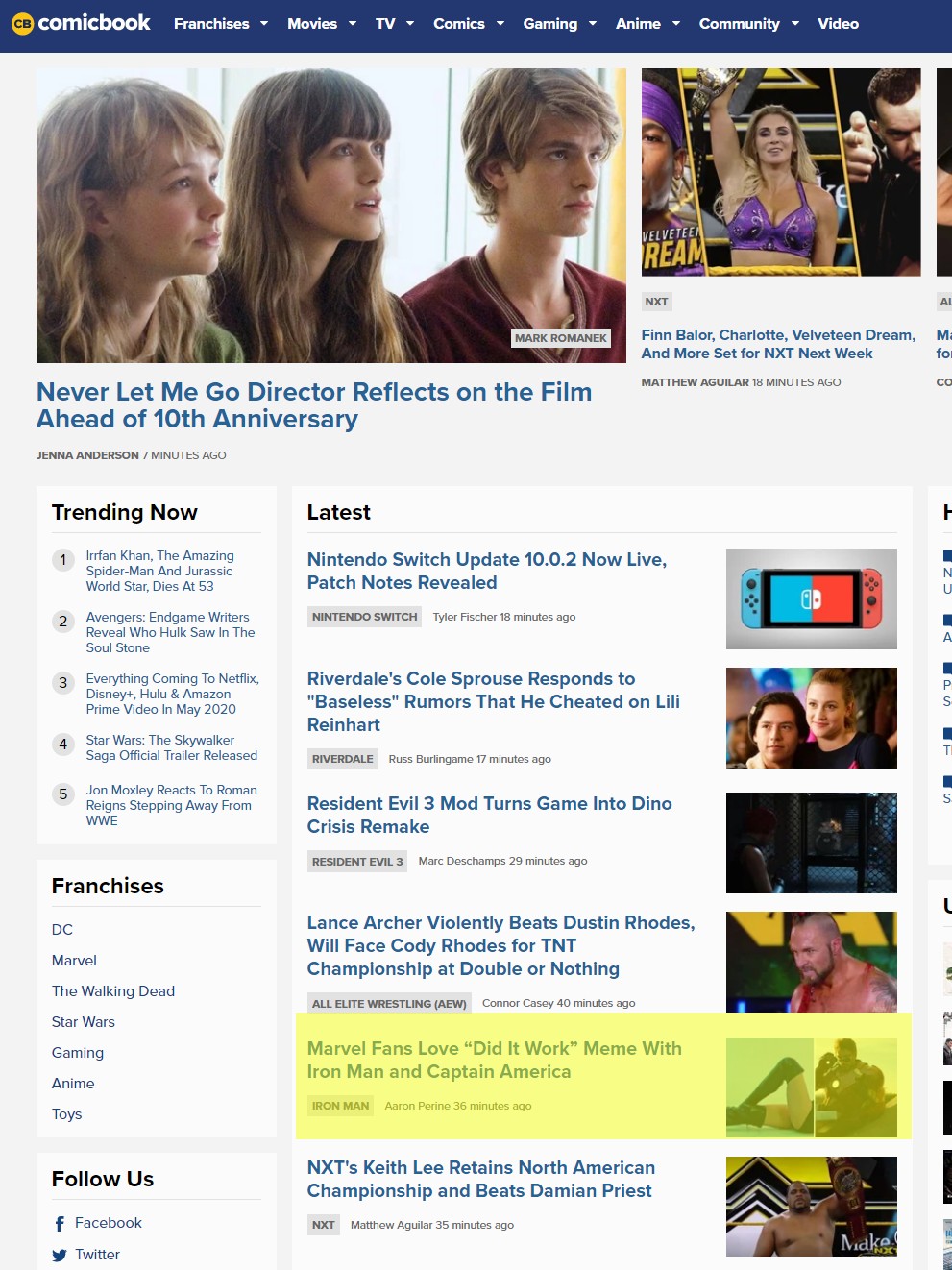Open the Facebook icon under Follow Us

(60, 1224)
